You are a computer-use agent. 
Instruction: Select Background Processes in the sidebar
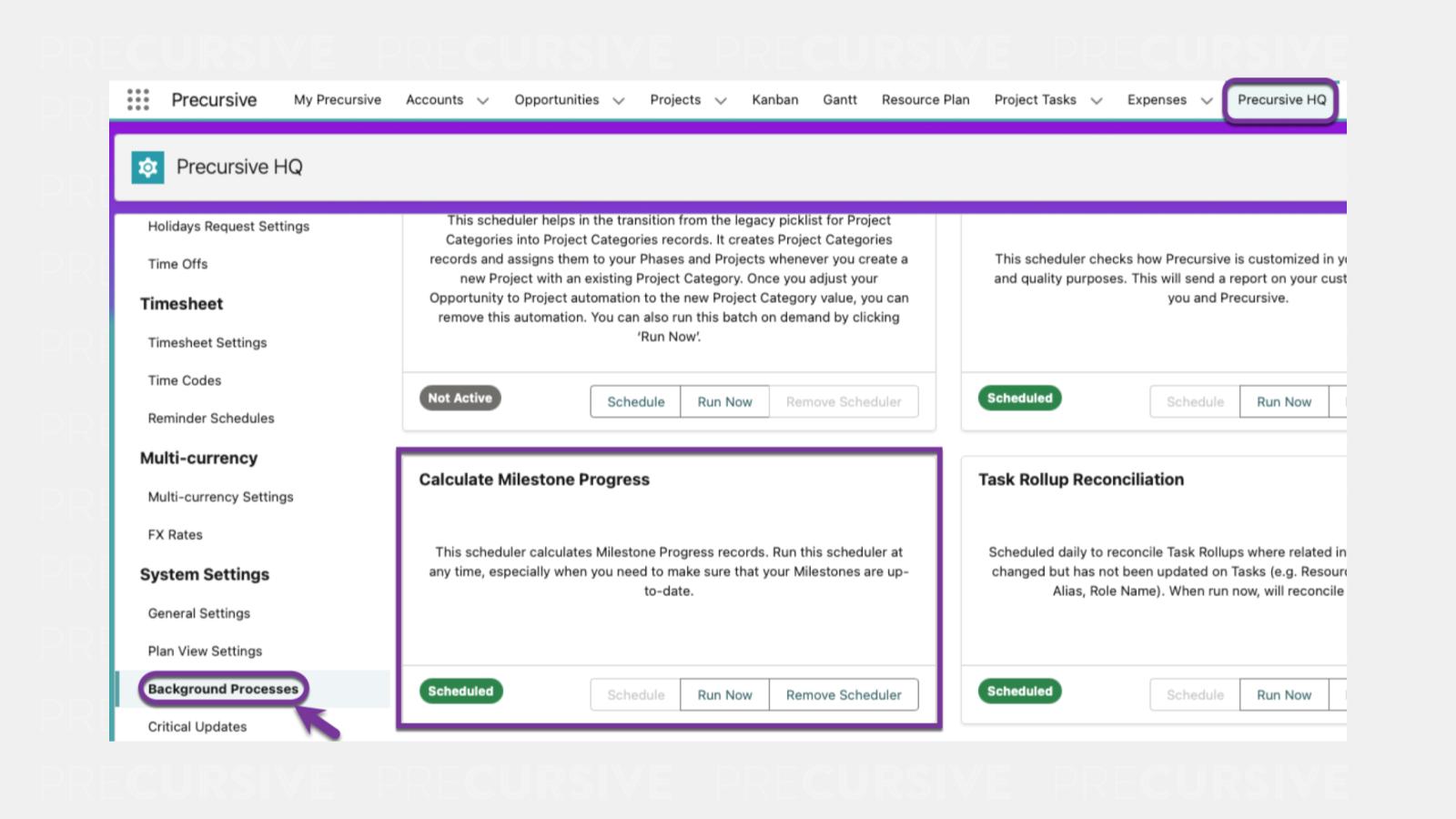[x=223, y=689]
